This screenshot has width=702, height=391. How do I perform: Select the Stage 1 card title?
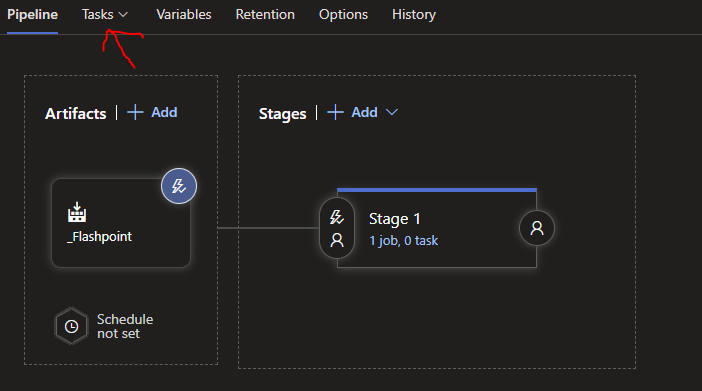tap(394, 219)
